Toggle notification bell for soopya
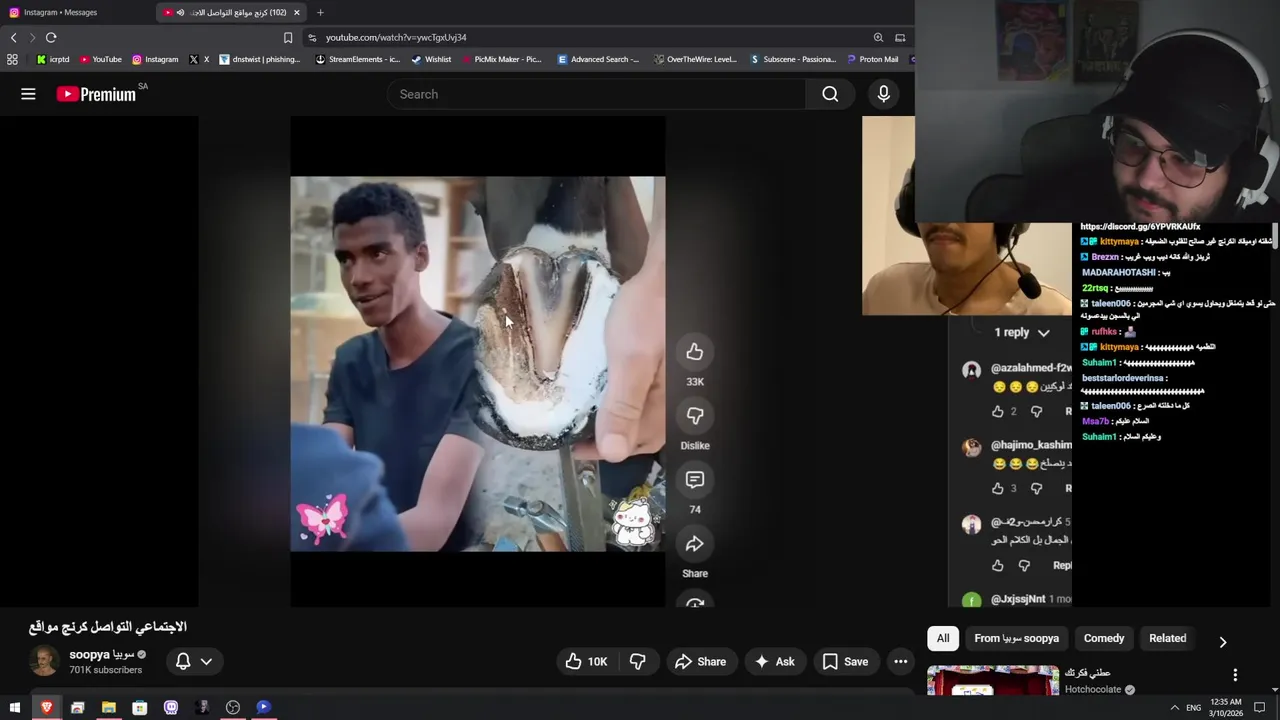1280x720 pixels. [183, 661]
